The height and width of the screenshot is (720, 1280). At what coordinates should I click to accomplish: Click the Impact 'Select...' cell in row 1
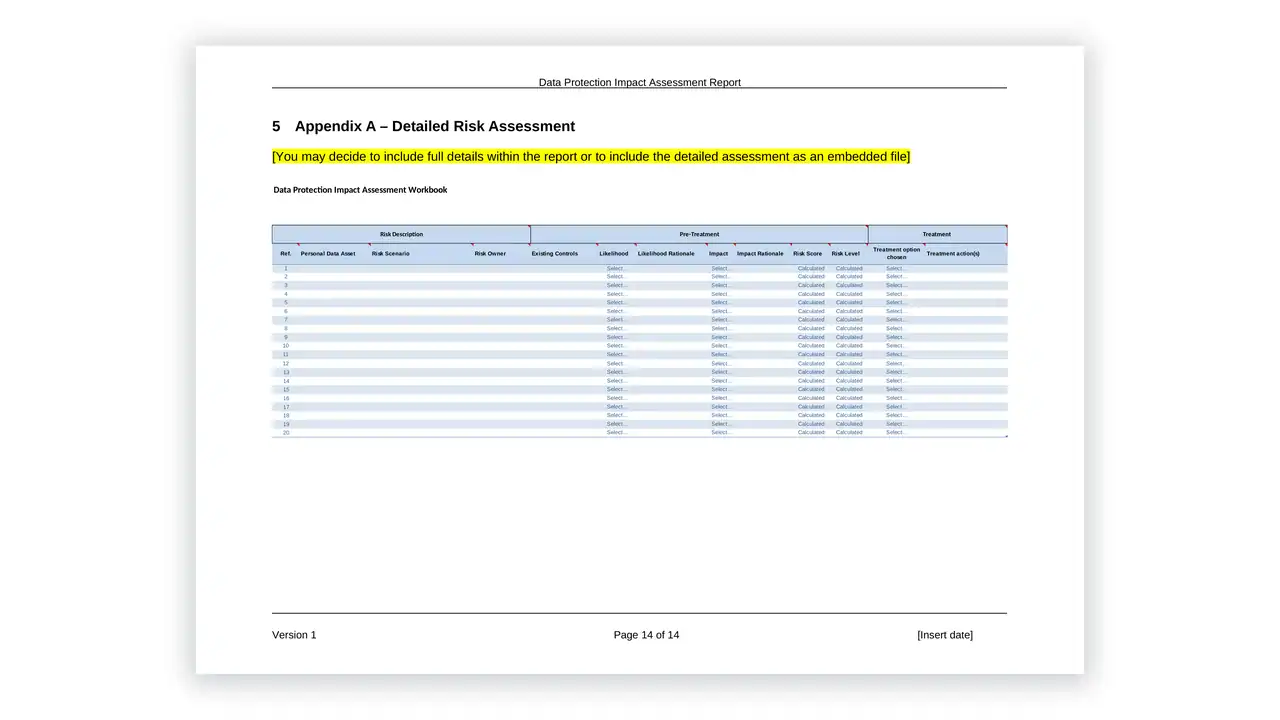(721, 268)
